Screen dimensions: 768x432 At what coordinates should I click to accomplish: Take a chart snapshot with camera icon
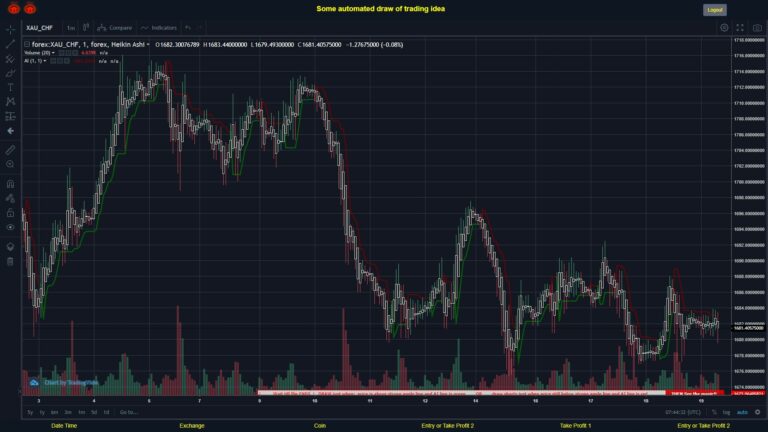point(757,28)
